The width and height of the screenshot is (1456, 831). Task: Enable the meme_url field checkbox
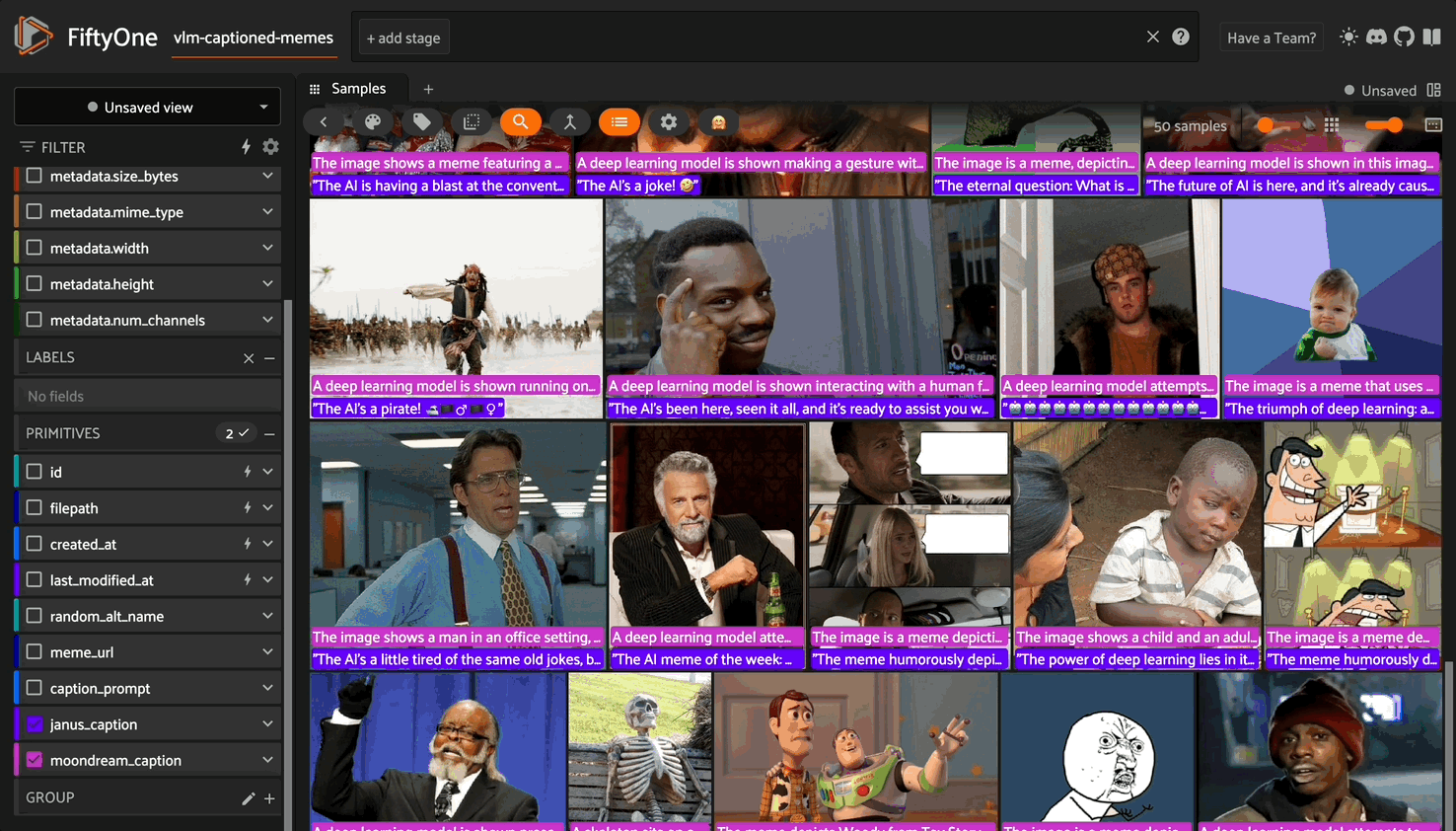coord(35,651)
